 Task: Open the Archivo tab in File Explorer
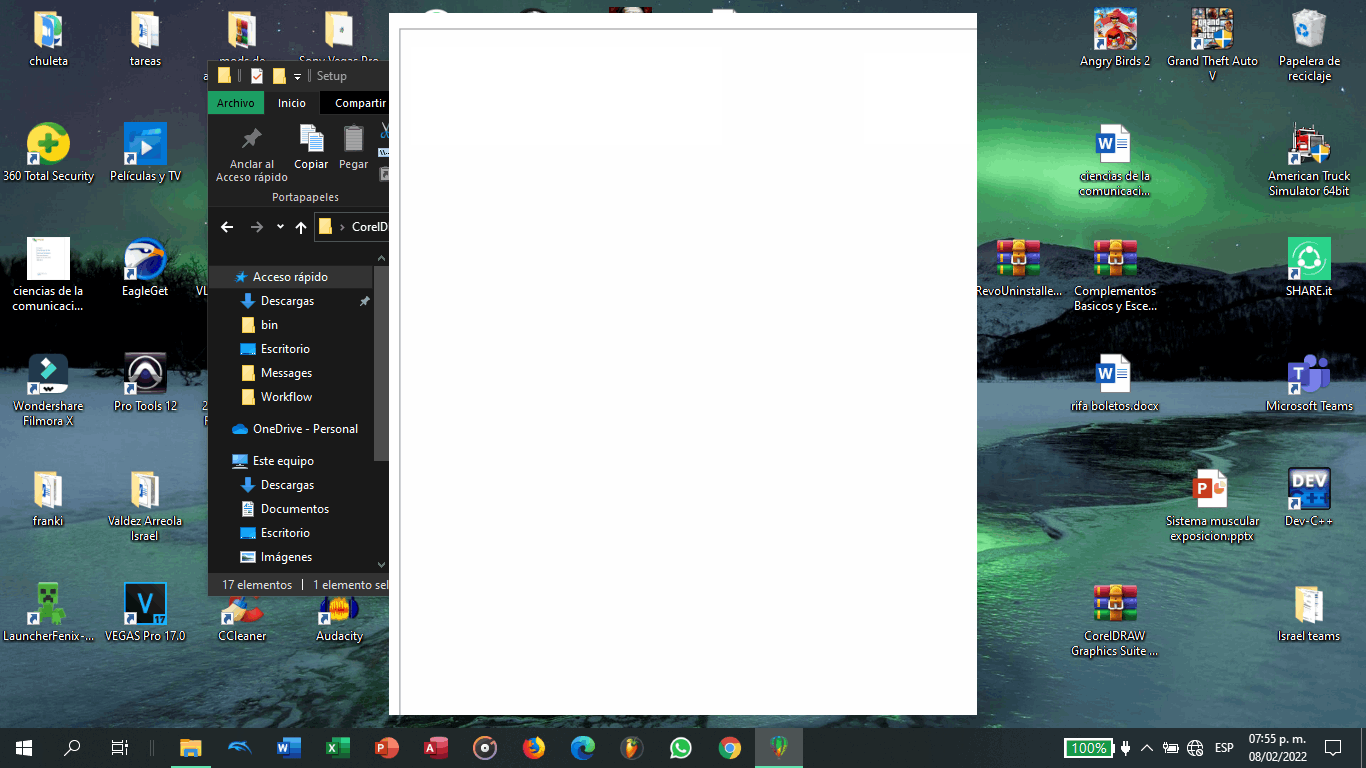[236, 103]
